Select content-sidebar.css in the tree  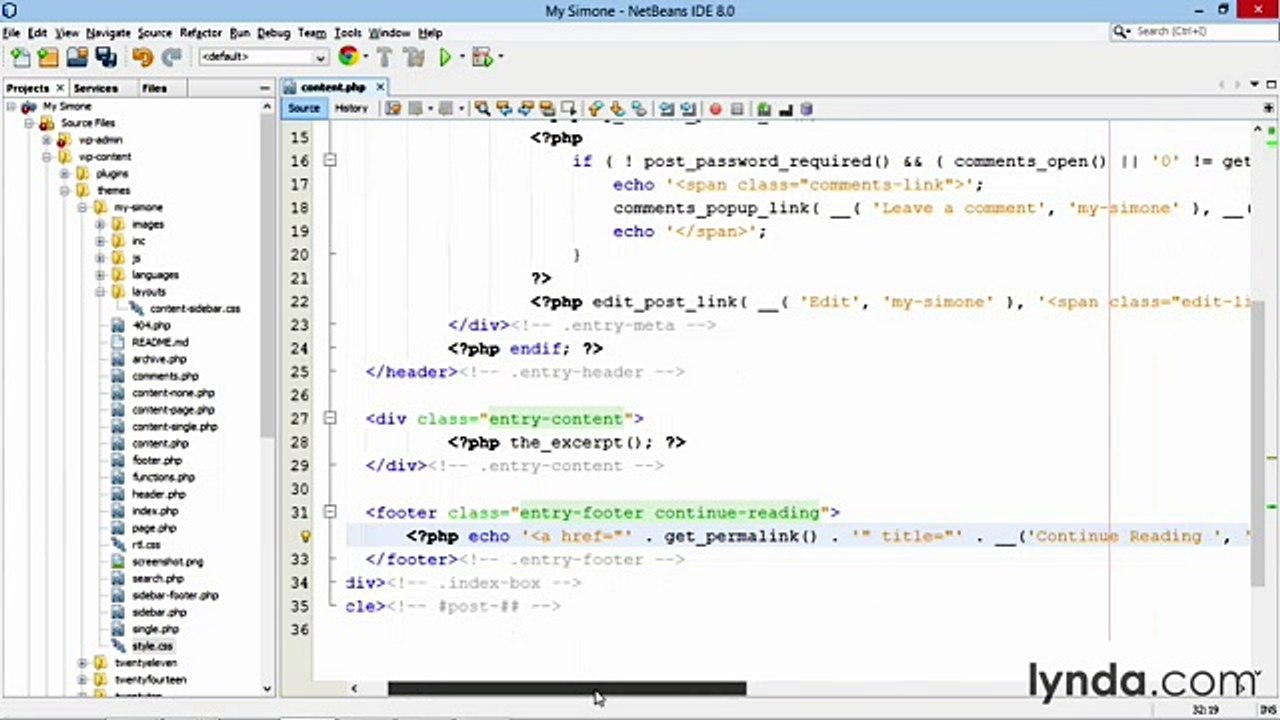(195, 309)
